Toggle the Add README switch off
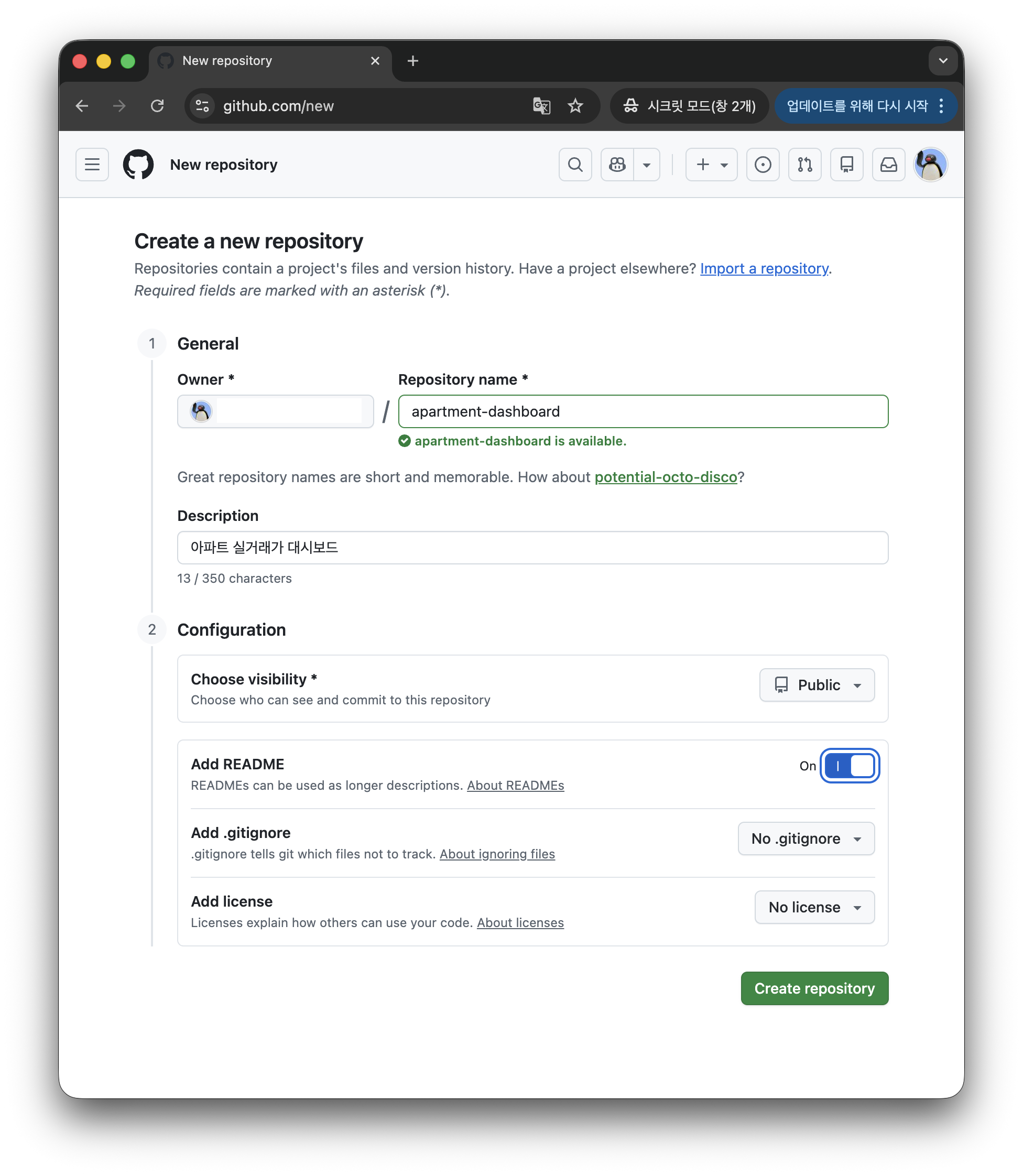1023x1176 pixels. 850,766
